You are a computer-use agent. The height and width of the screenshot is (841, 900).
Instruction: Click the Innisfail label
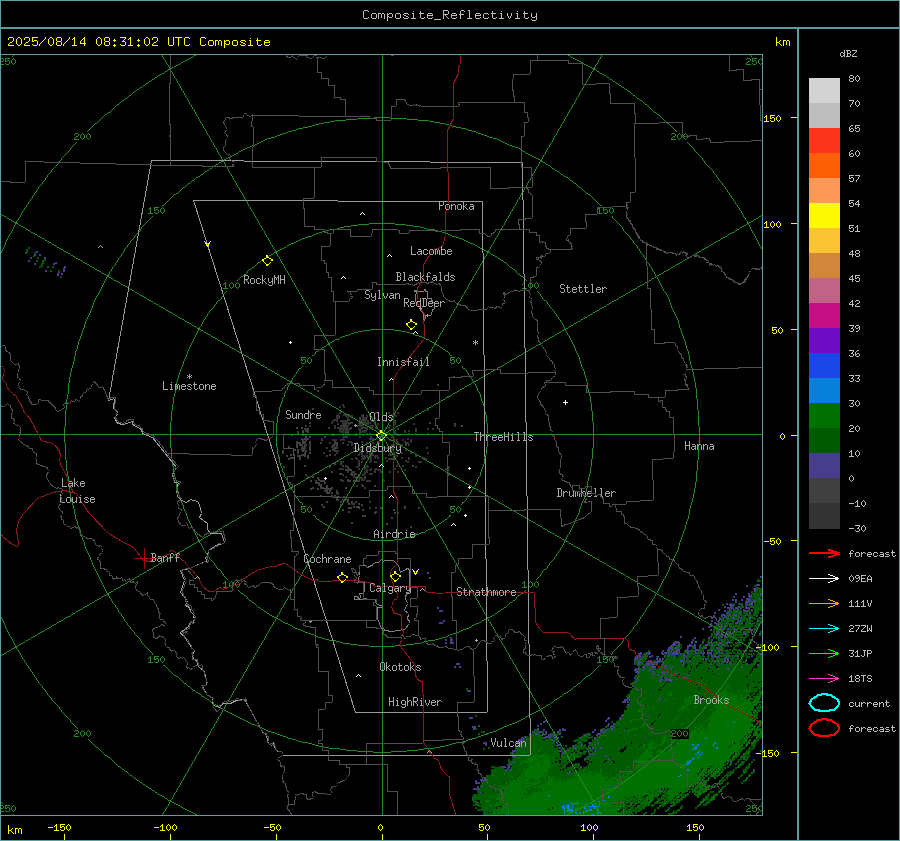[x=403, y=362]
